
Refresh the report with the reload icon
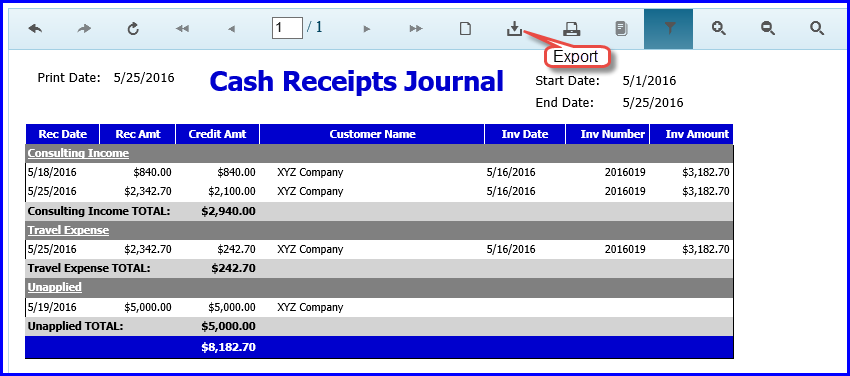133,29
